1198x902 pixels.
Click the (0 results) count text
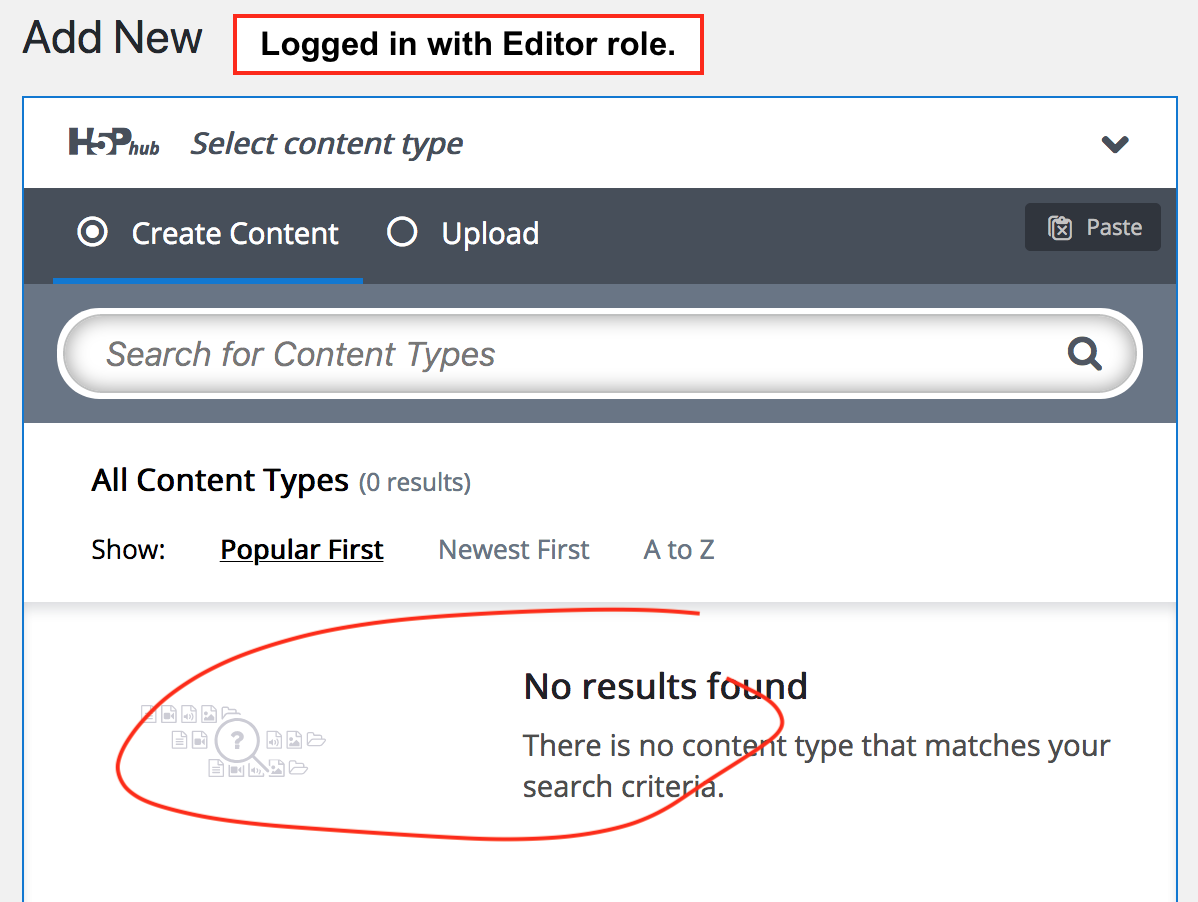click(415, 483)
